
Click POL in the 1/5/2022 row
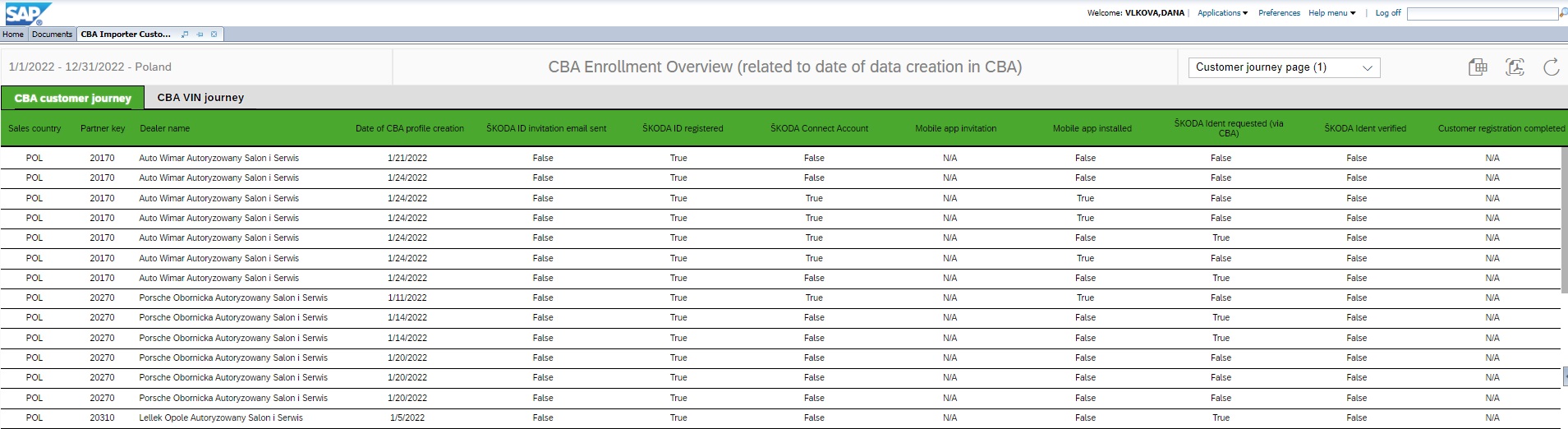point(34,417)
